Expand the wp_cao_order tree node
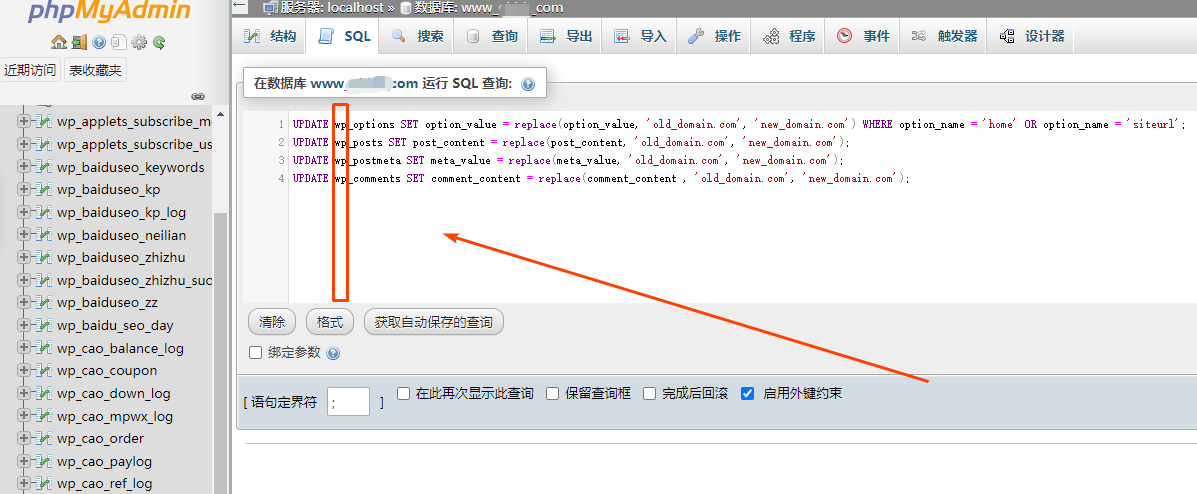The image size is (1197, 494). 24,438
